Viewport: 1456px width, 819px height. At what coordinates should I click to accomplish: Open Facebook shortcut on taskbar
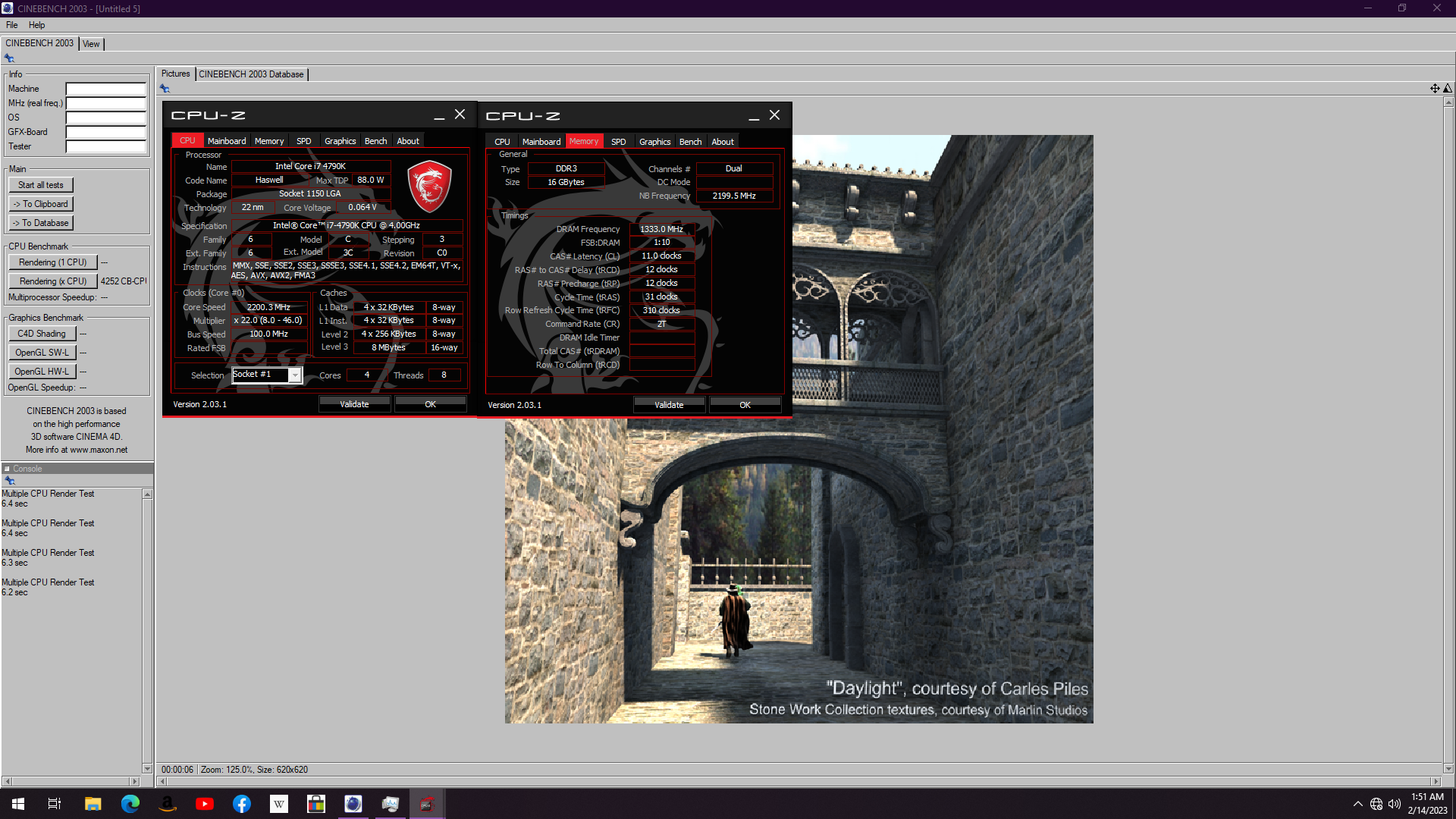tap(242, 804)
